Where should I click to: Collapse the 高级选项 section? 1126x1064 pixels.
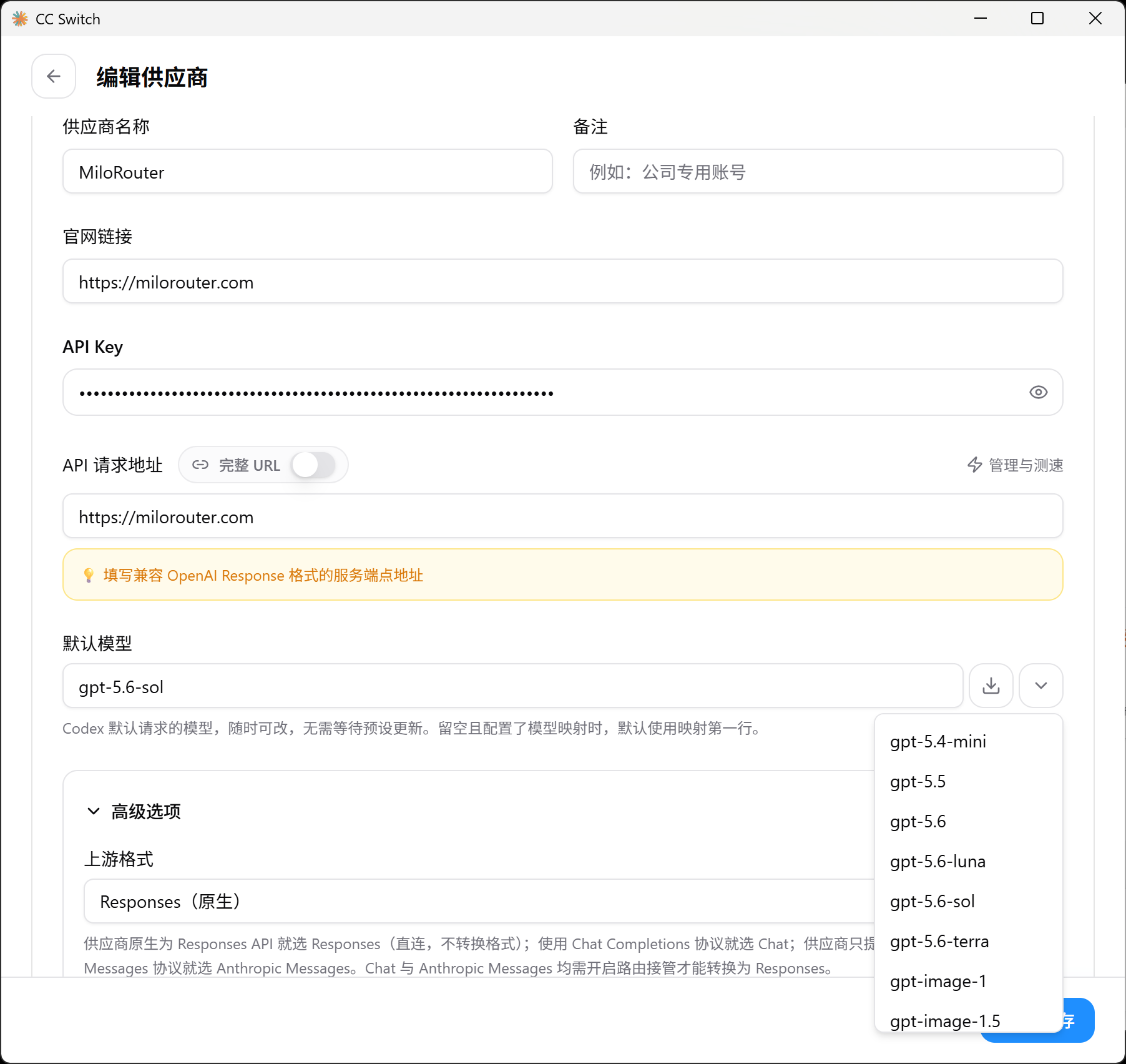point(134,811)
